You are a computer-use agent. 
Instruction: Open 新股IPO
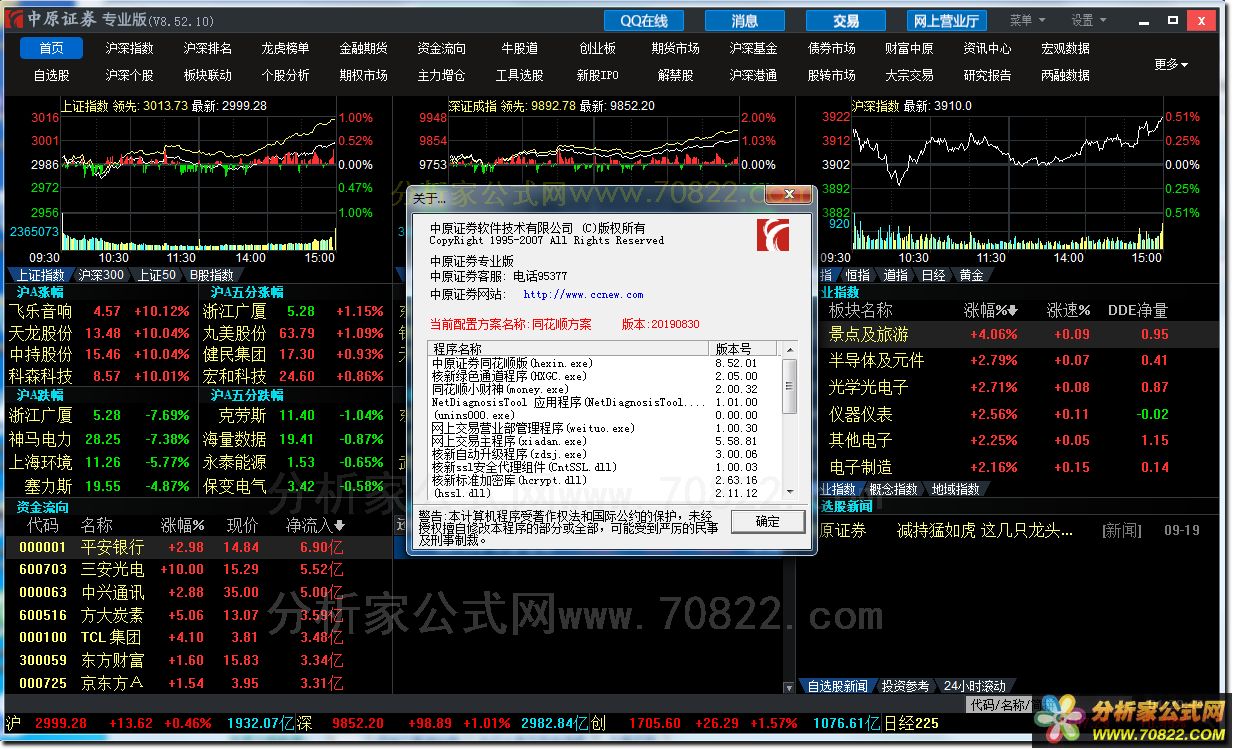coord(598,75)
